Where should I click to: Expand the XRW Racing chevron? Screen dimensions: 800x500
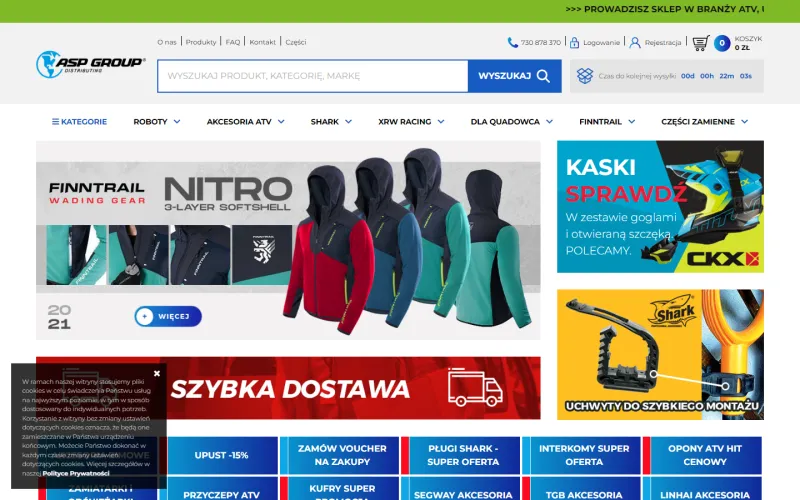coord(441,121)
